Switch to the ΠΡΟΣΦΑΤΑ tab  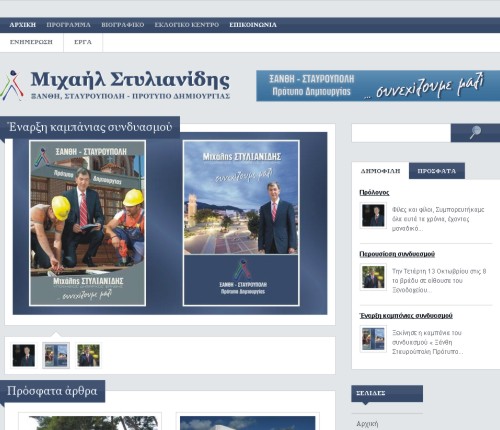[x=437, y=171]
